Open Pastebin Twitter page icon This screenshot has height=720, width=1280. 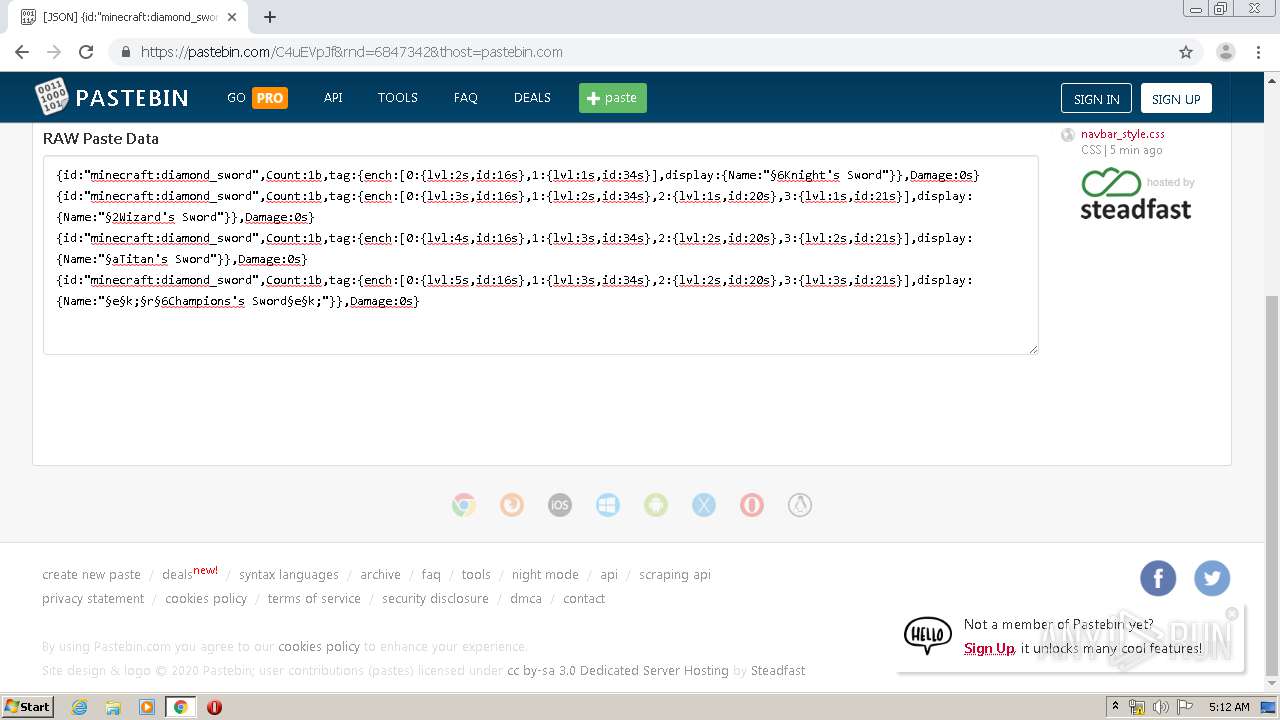coord(1212,578)
